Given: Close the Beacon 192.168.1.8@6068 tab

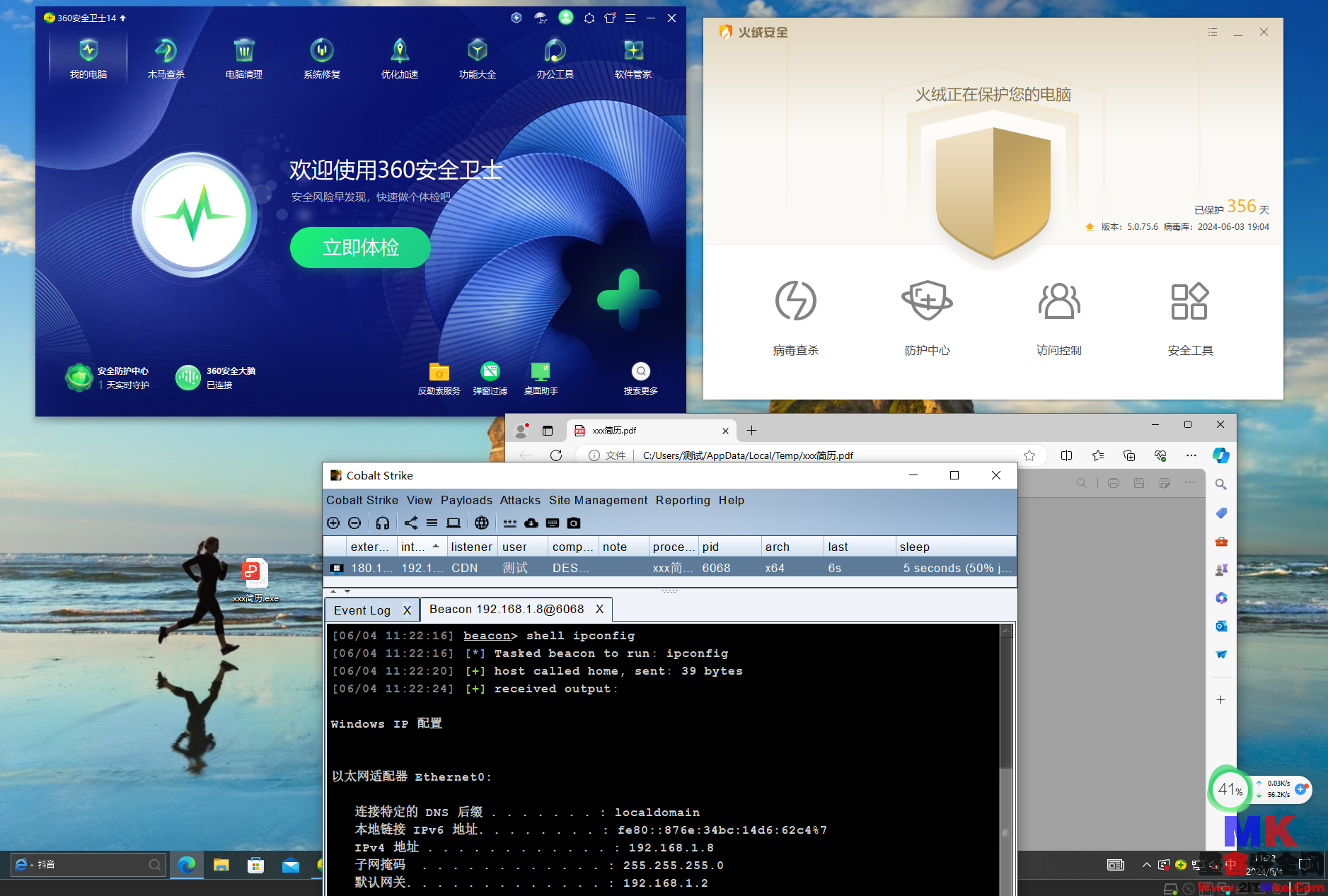Looking at the screenshot, I should pyautogui.click(x=599, y=610).
